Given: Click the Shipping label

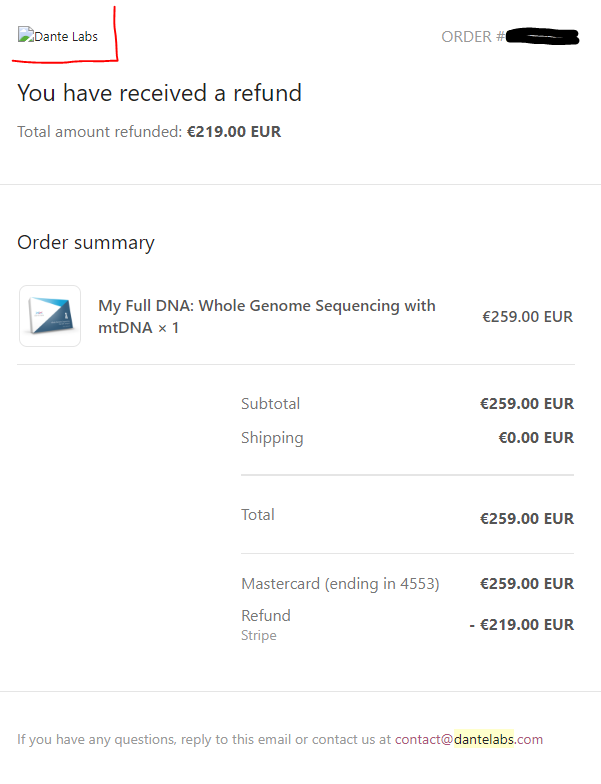Looking at the screenshot, I should point(272,438).
